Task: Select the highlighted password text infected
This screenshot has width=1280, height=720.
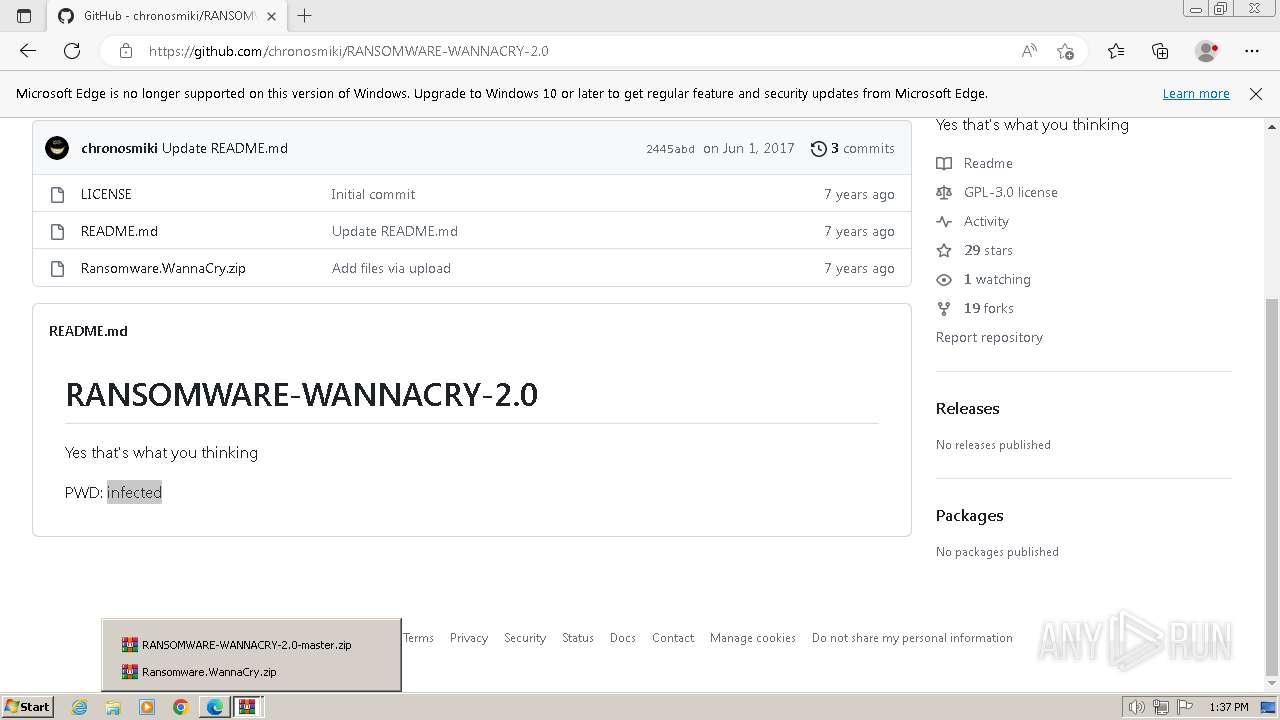Action: (134, 492)
